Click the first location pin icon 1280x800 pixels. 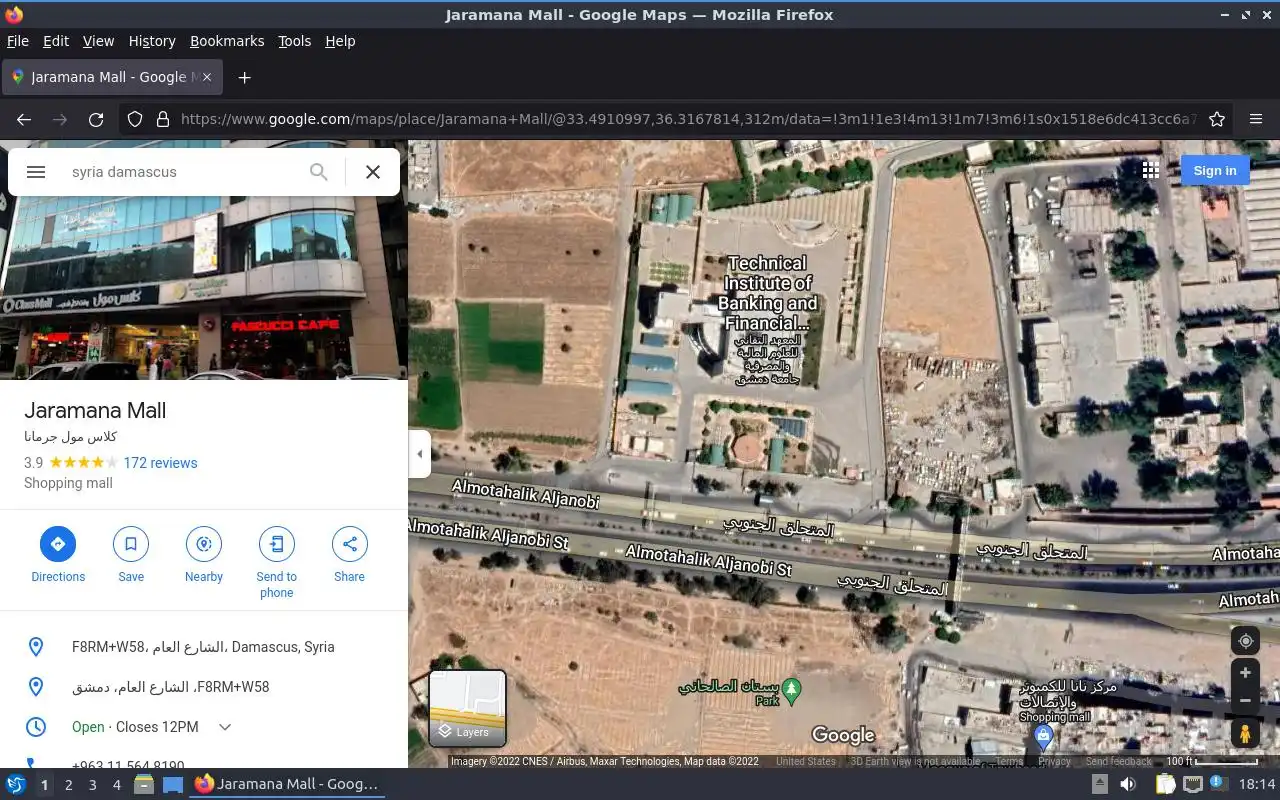[36, 647]
